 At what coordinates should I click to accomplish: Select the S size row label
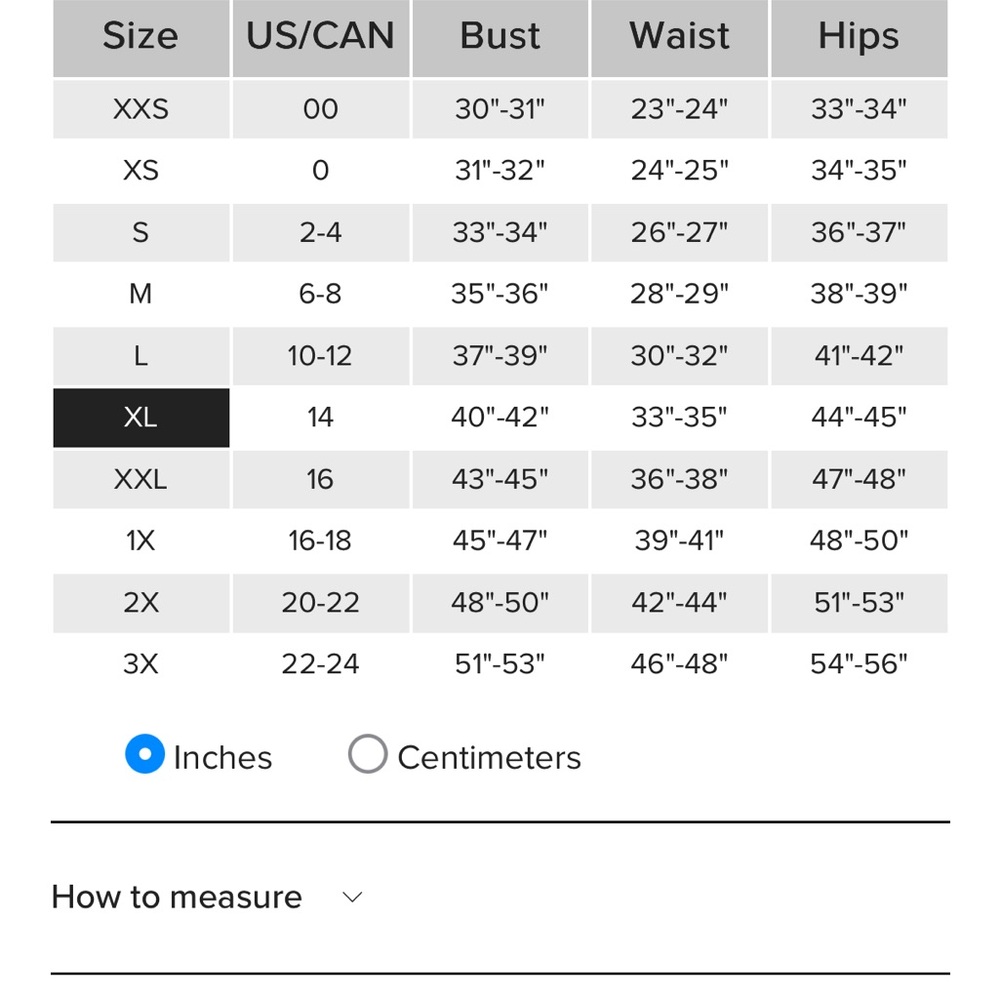[141, 233]
